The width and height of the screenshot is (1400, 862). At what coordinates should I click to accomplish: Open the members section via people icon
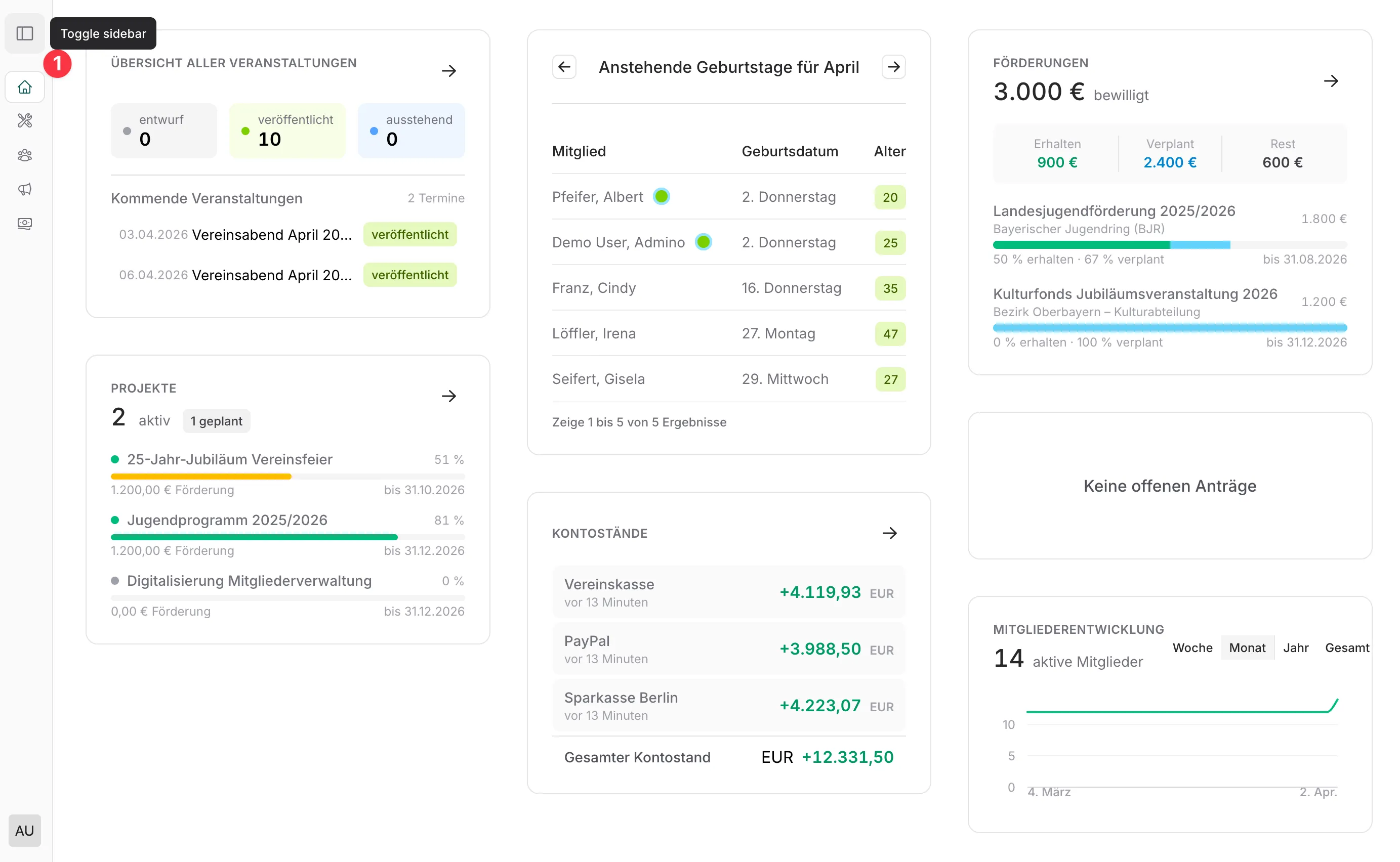coord(24,155)
